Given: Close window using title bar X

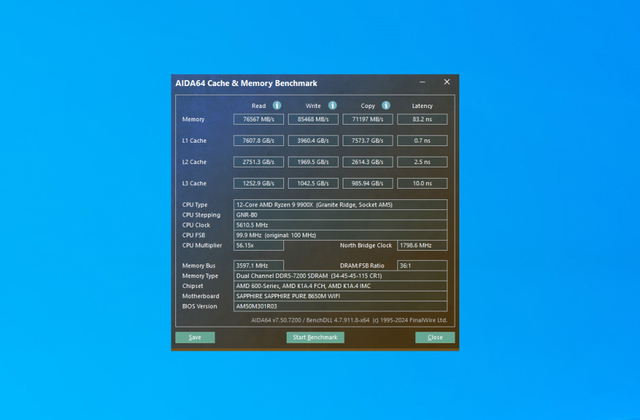Looking at the screenshot, I should coord(447,82).
